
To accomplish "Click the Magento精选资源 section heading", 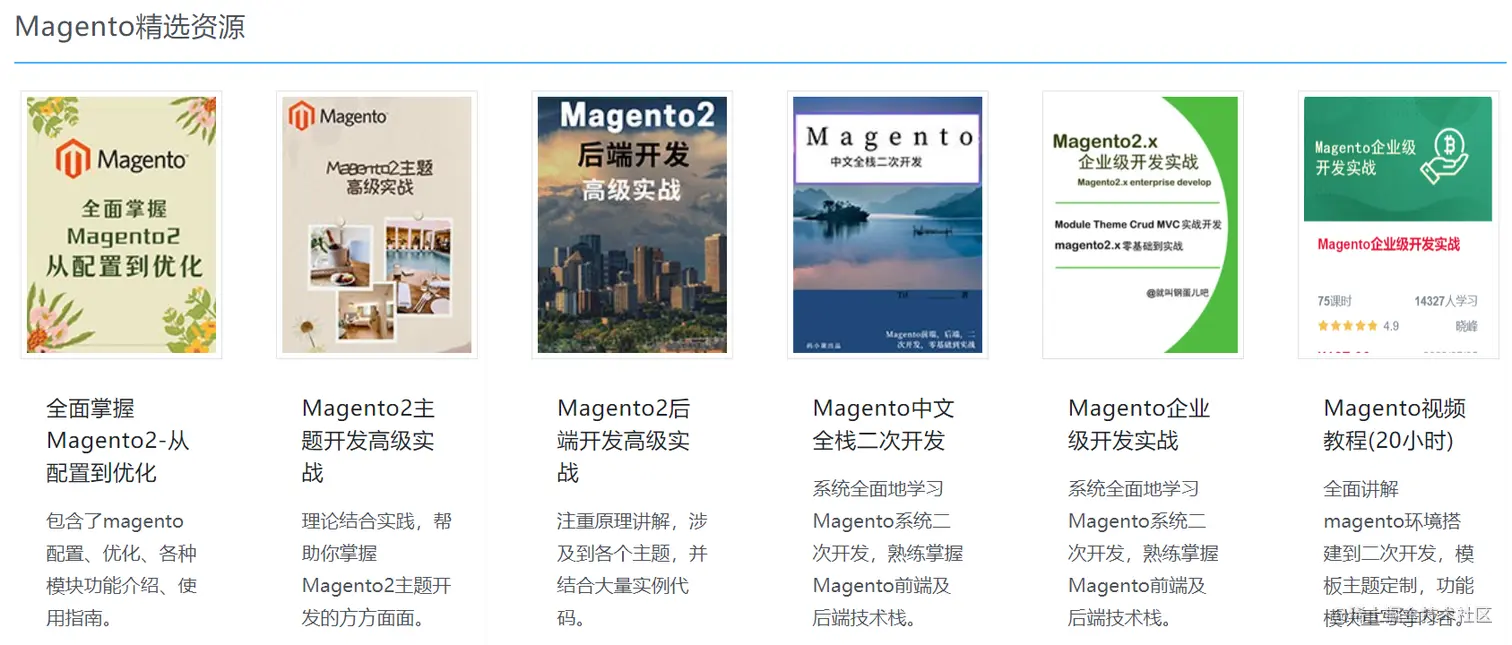I will (130, 27).
